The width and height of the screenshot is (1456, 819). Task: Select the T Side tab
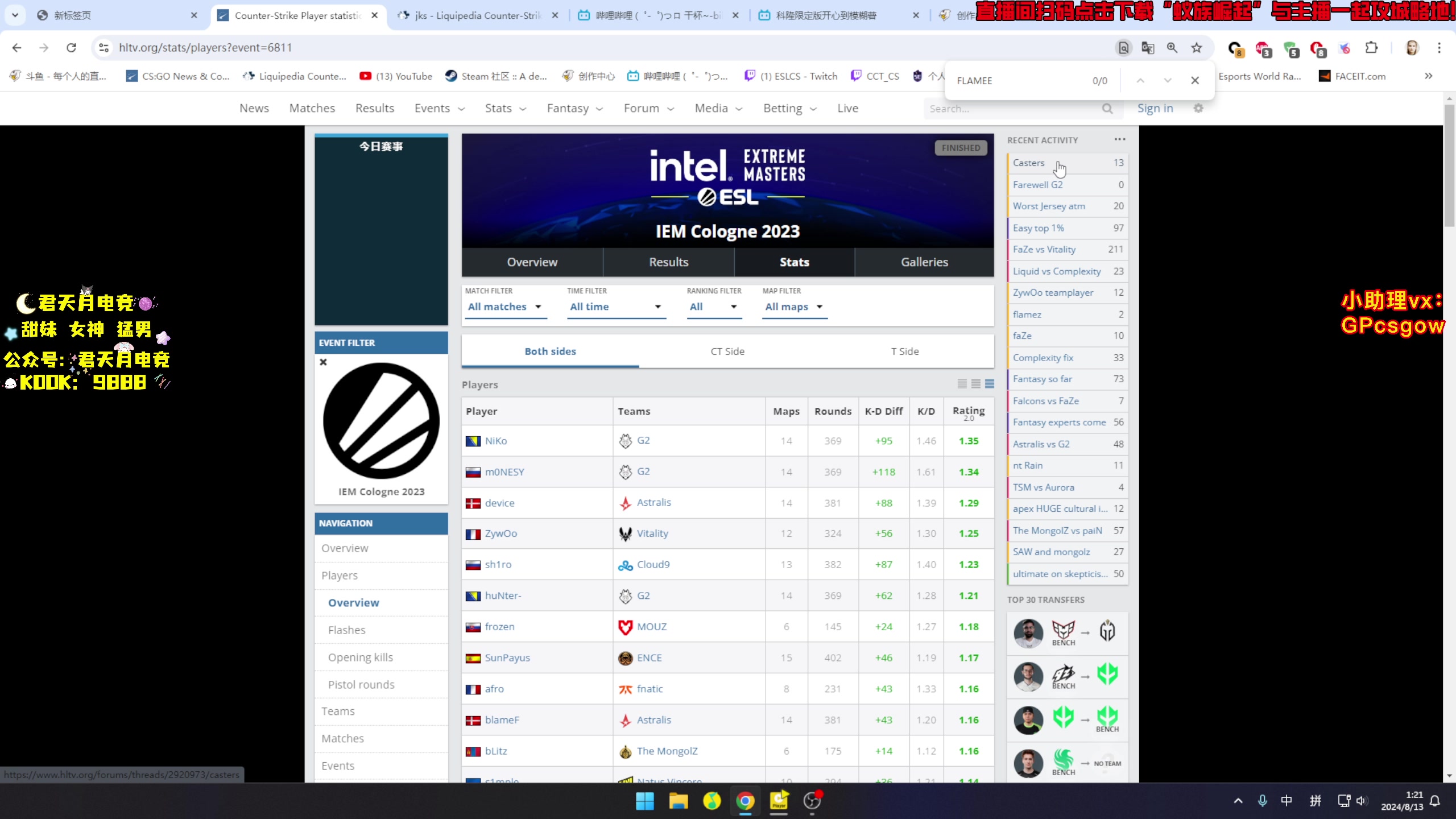tap(904, 351)
